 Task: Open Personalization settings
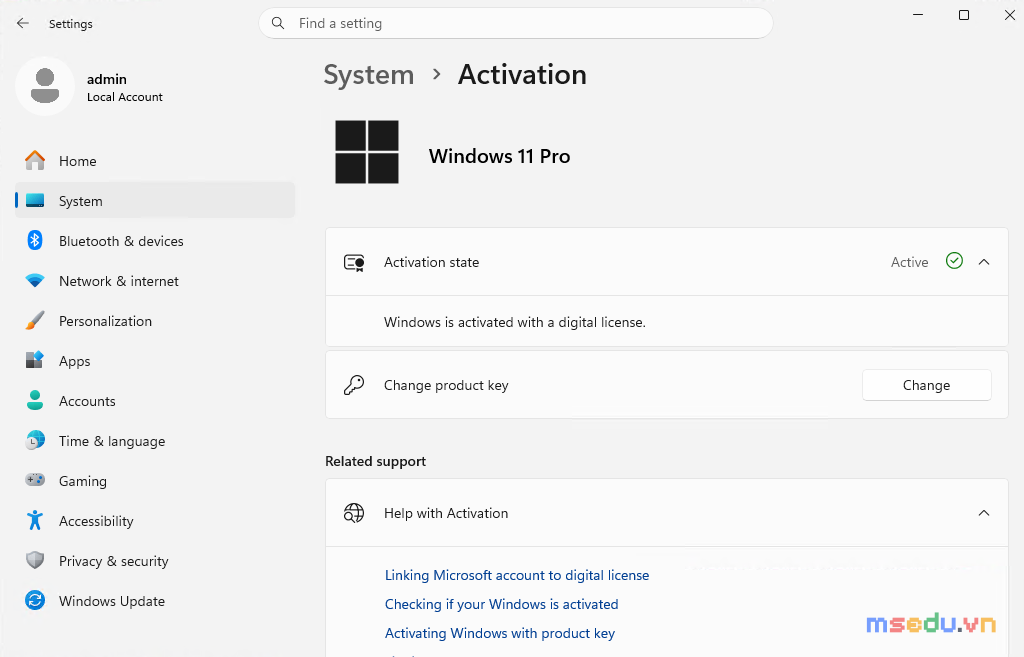click(155, 321)
